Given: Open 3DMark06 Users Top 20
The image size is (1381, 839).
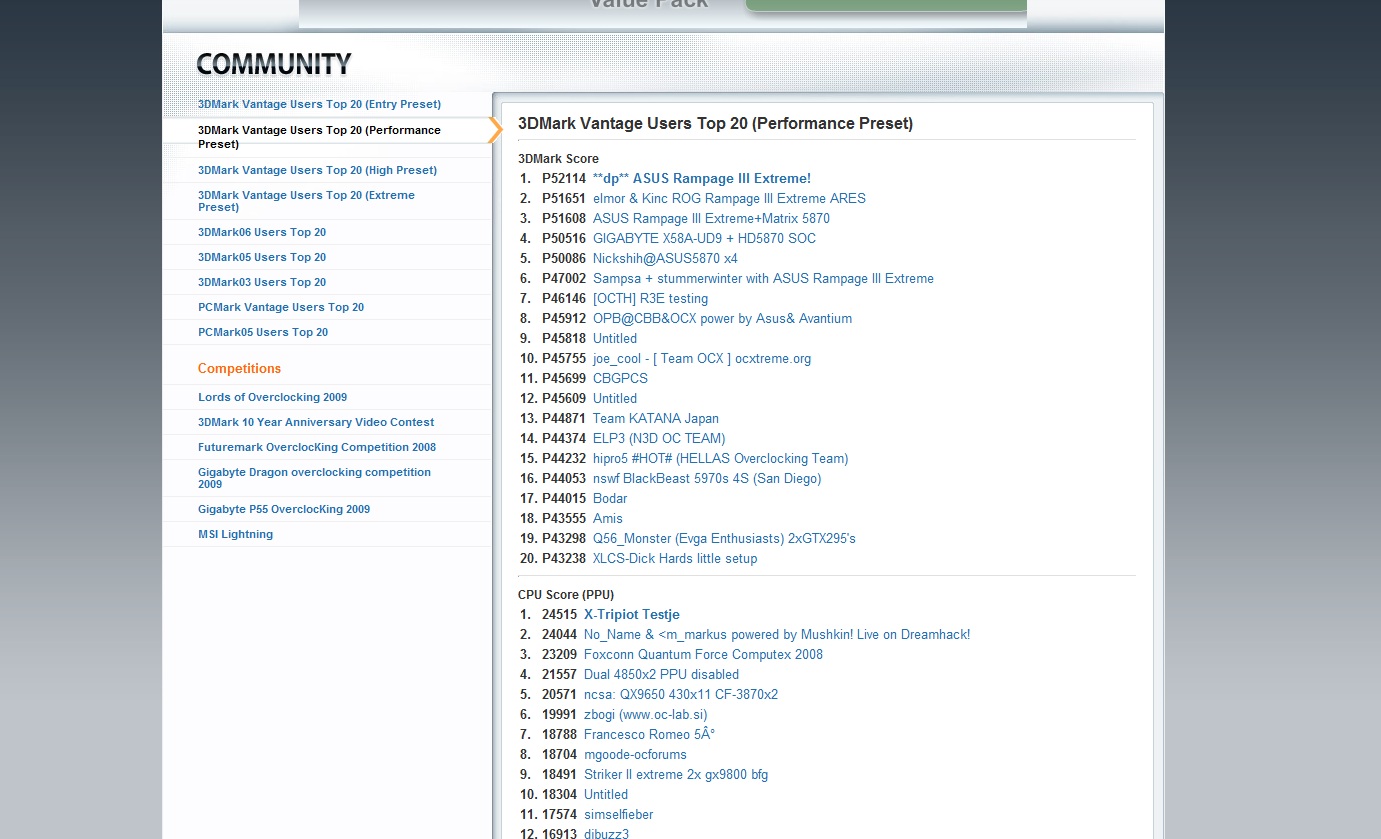Looking at the screenshot, I should point(262,232).
